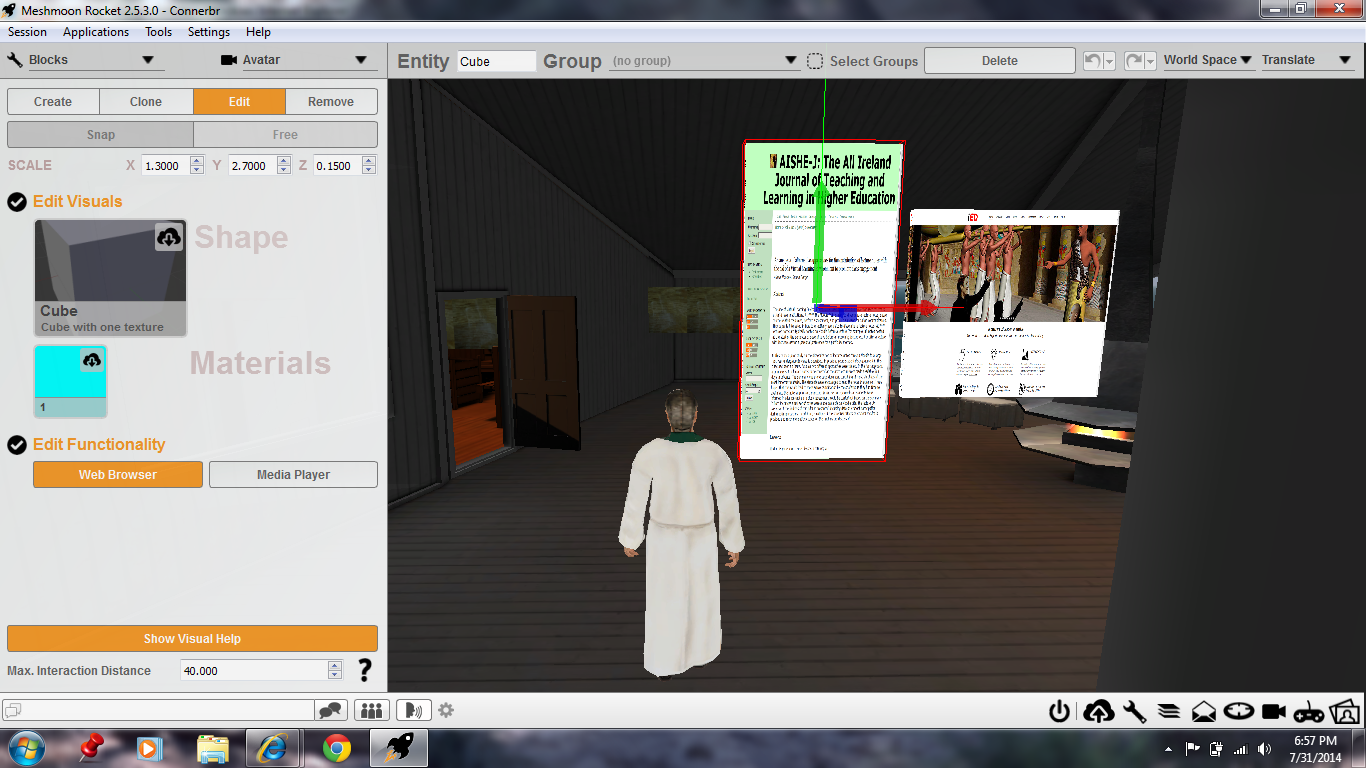Open the envelope messages icon
The height and width of the screenshot is (768, 1370).
(x=1204, y=712)
